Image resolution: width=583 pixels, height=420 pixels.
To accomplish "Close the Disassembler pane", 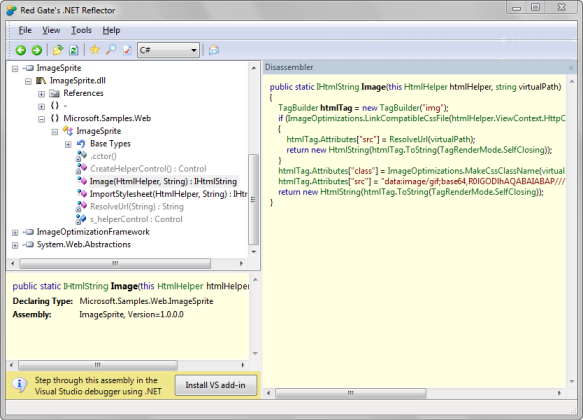I will [571, 68].
